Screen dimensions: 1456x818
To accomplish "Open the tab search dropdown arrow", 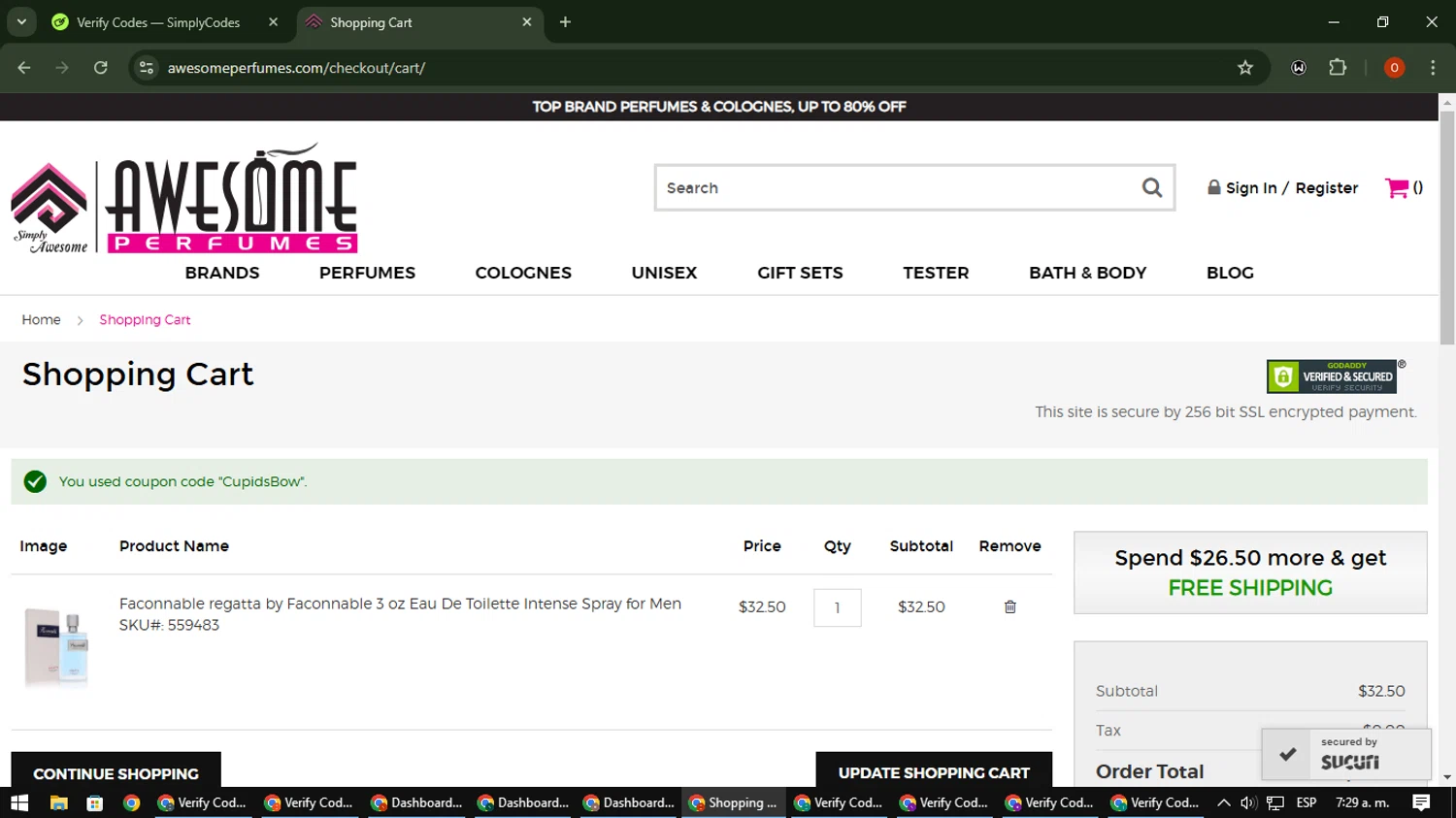I will [21, 22].
